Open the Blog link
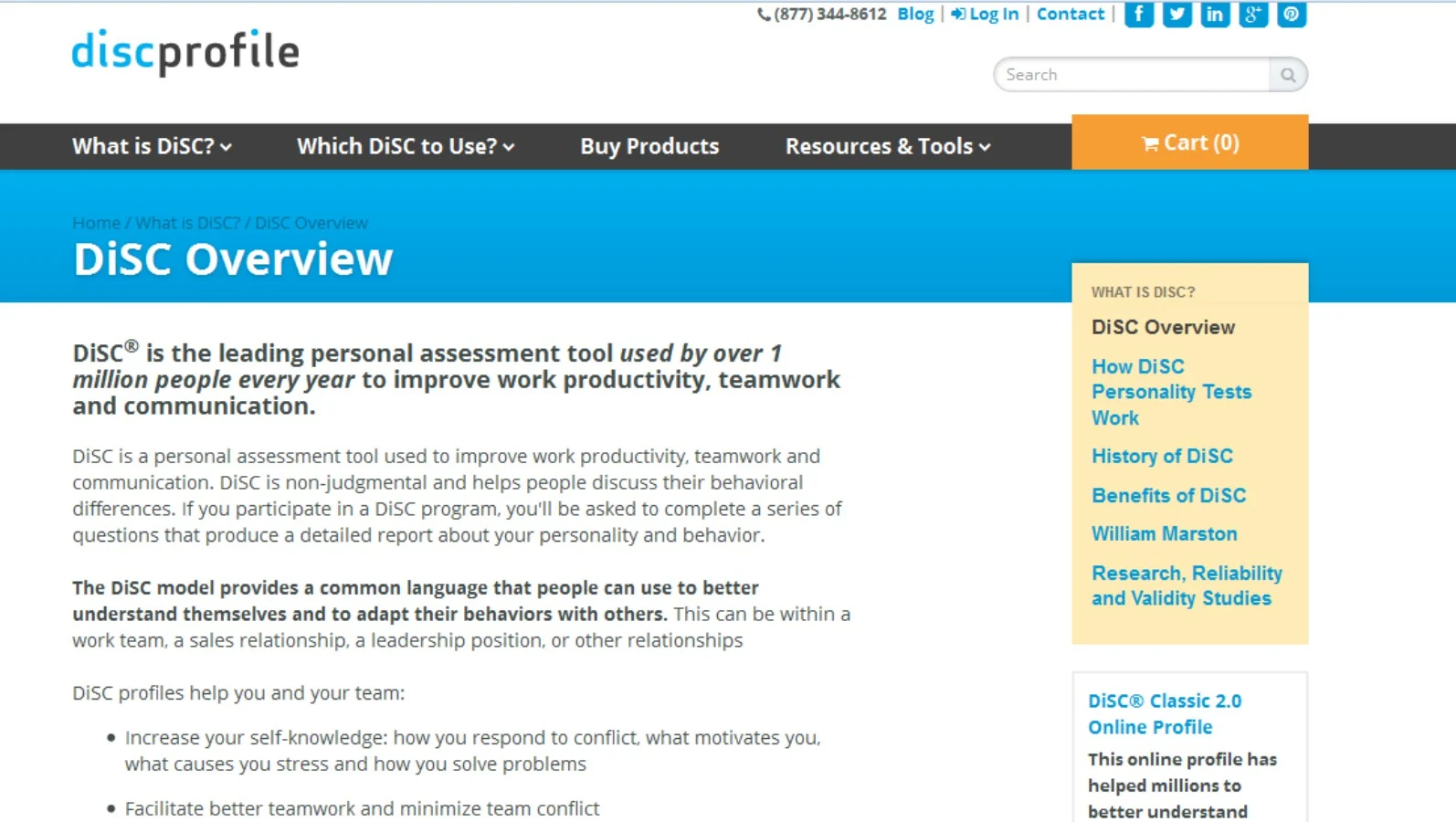 click(915, 14)
